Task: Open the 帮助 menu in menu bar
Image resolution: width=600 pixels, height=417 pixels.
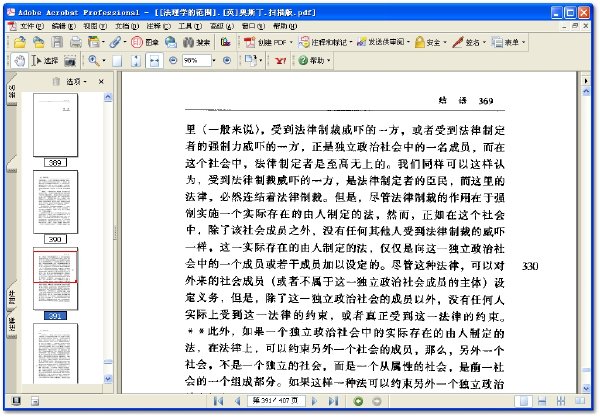Action: [285, 26]
